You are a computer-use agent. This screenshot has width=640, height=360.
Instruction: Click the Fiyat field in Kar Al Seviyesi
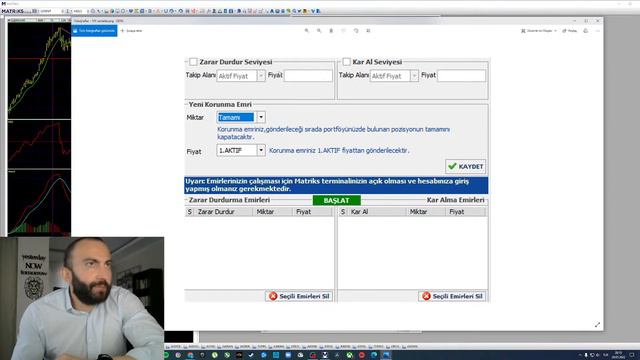coord(461,76)
